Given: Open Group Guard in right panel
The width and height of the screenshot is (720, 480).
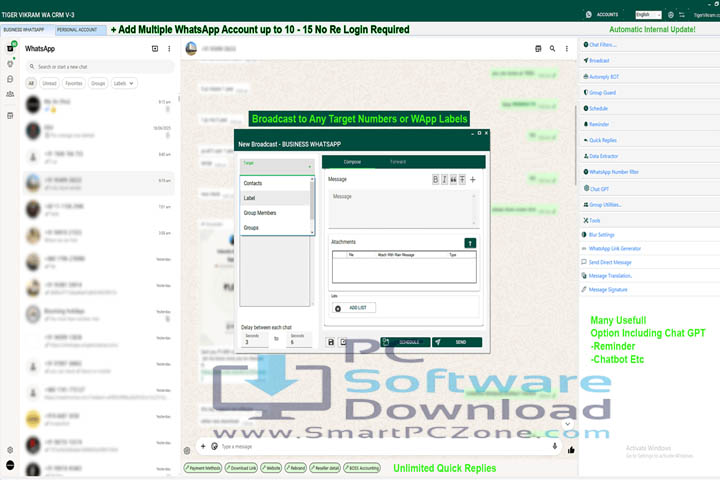Looking at the screenshot, I should click(599, 93).
